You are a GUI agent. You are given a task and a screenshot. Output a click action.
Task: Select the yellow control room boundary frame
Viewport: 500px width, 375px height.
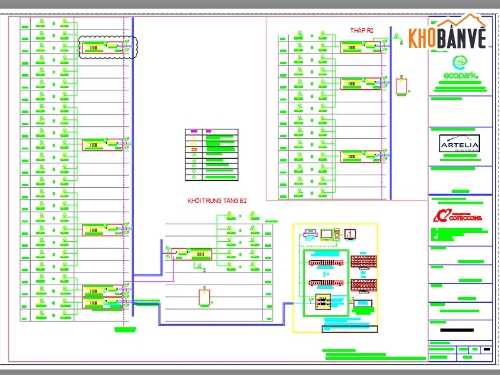335,278
